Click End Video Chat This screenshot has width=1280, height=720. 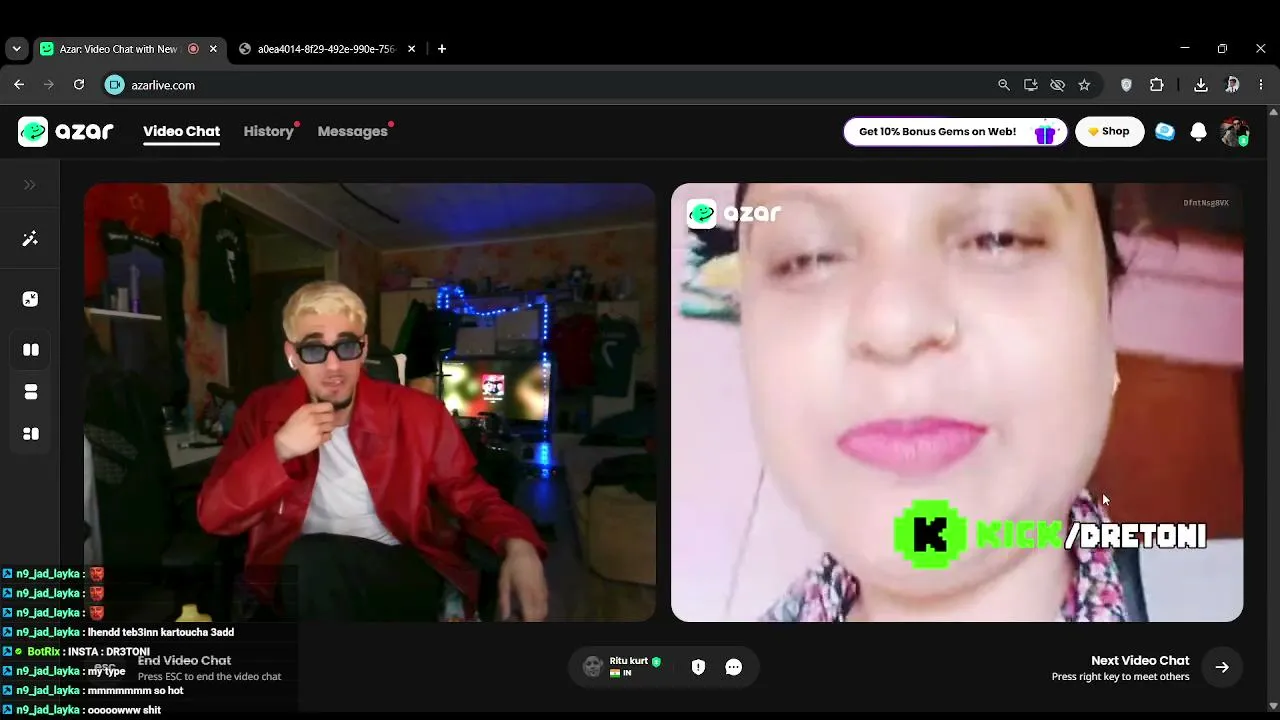[184, 660]
